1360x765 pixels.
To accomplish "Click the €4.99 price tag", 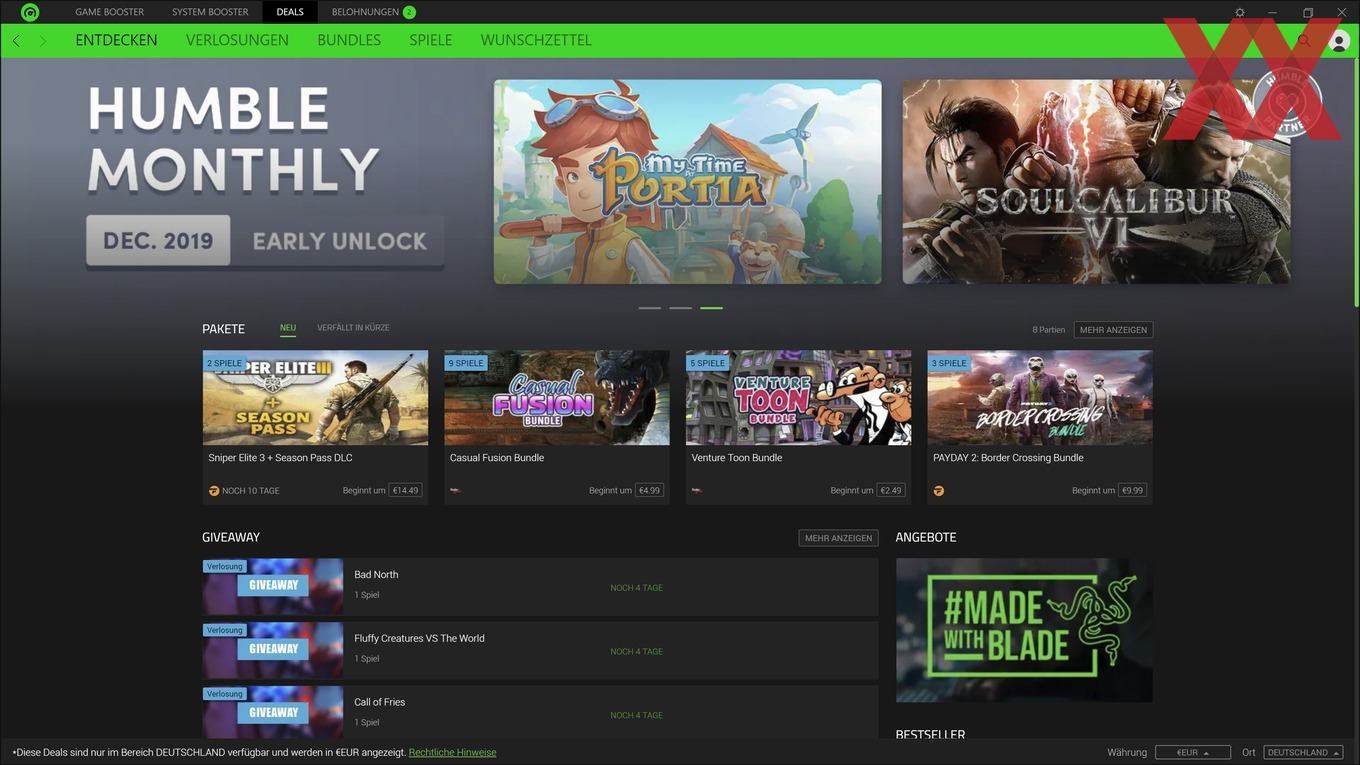I will [649, 491].
